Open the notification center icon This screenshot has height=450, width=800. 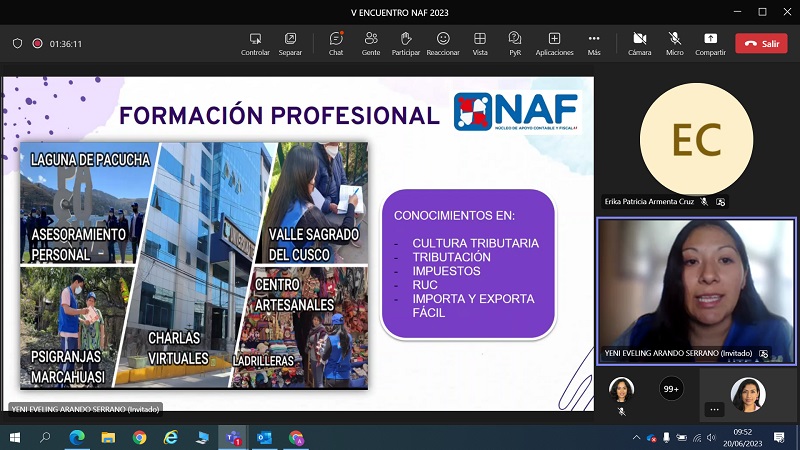(x=779, y=437)
